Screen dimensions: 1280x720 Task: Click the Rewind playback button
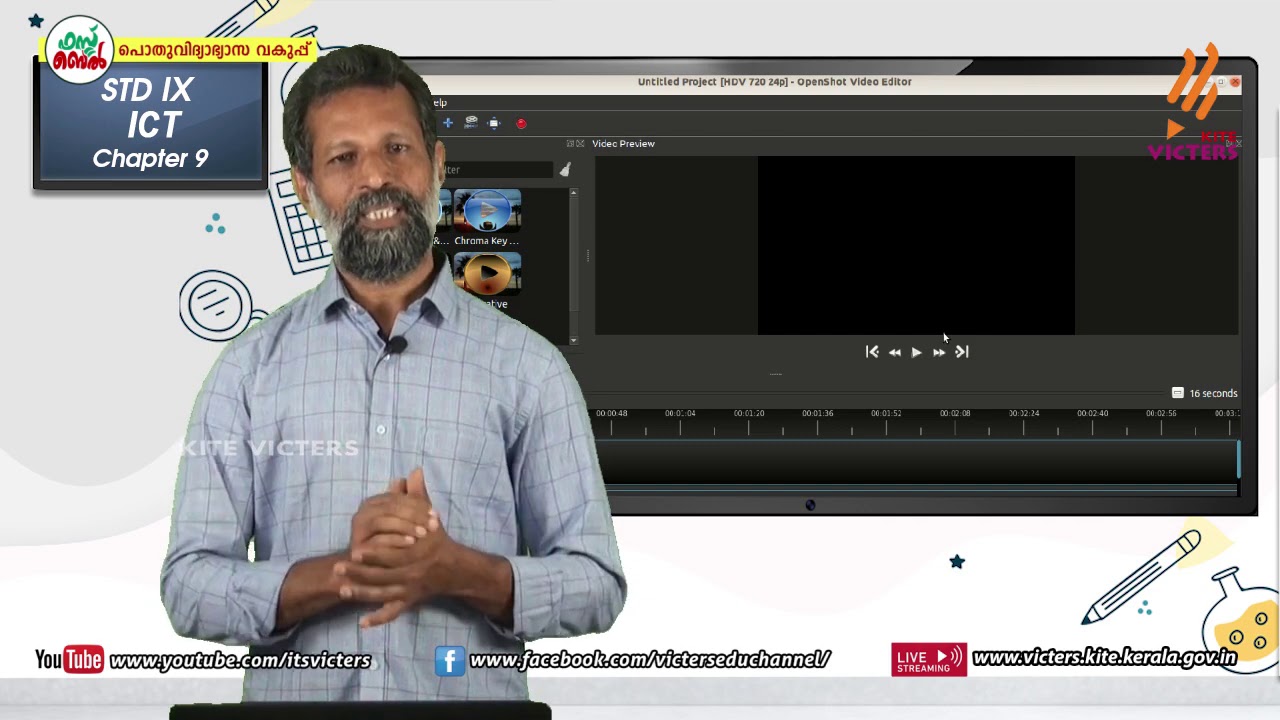(895, 352)
